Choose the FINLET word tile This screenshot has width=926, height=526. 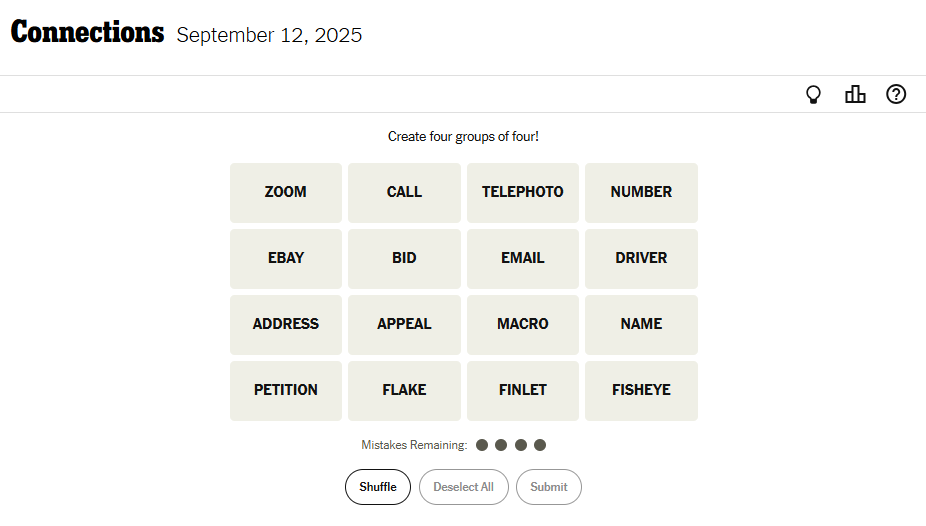pos(522,390)
